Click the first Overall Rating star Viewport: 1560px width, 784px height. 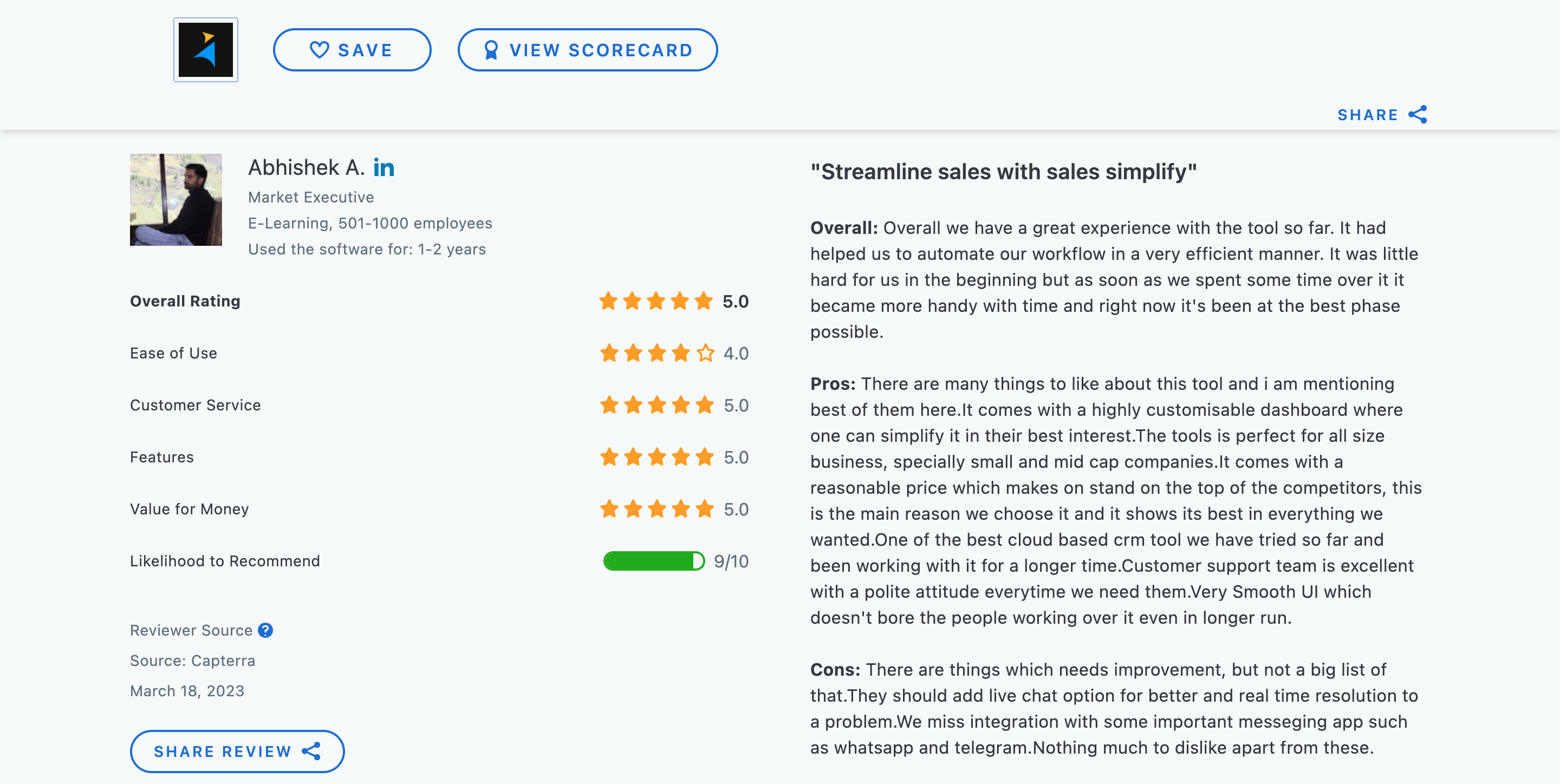point(608,301)
